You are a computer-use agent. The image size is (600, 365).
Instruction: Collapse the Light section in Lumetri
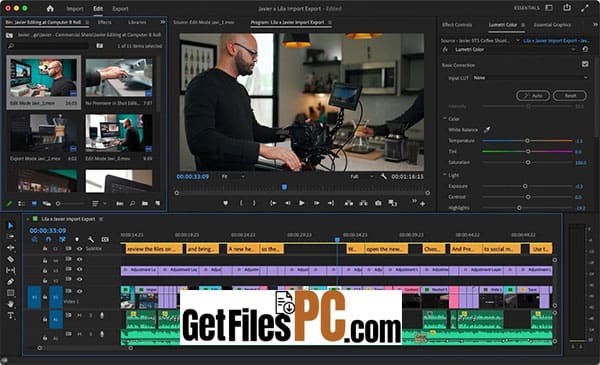point(445,175)
